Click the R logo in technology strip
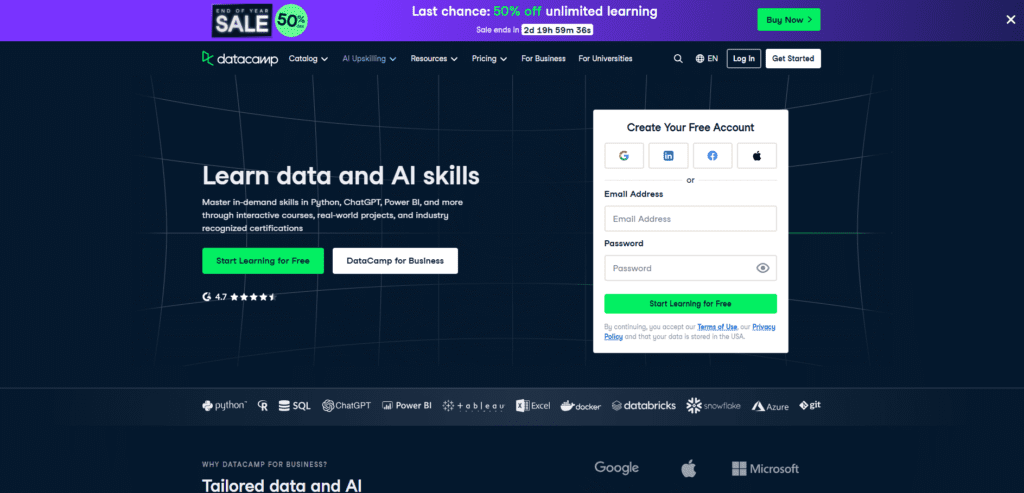 point(263,406)
